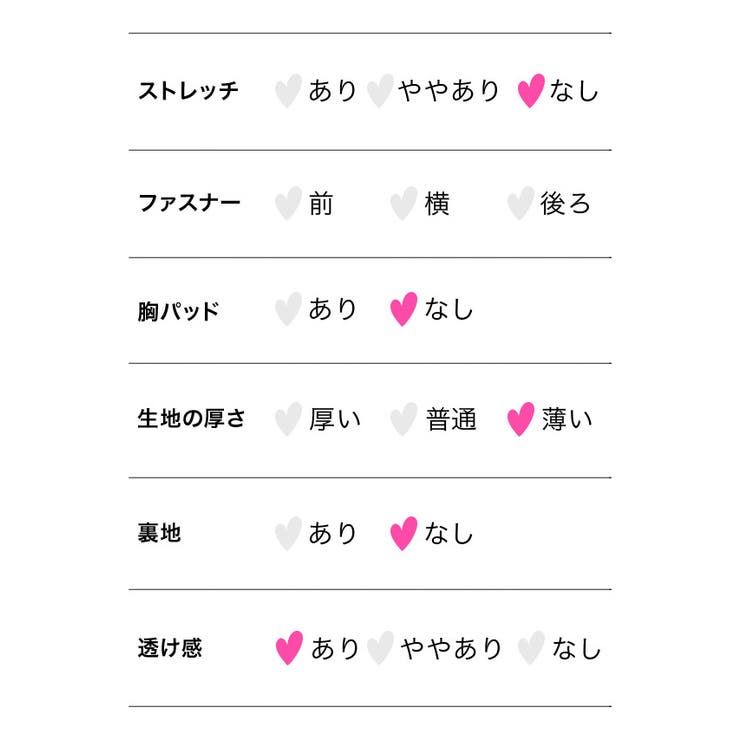Click the 透け感 row label
Screen dimensions: 740x740
pyautogui.click(x=169, y=648)
